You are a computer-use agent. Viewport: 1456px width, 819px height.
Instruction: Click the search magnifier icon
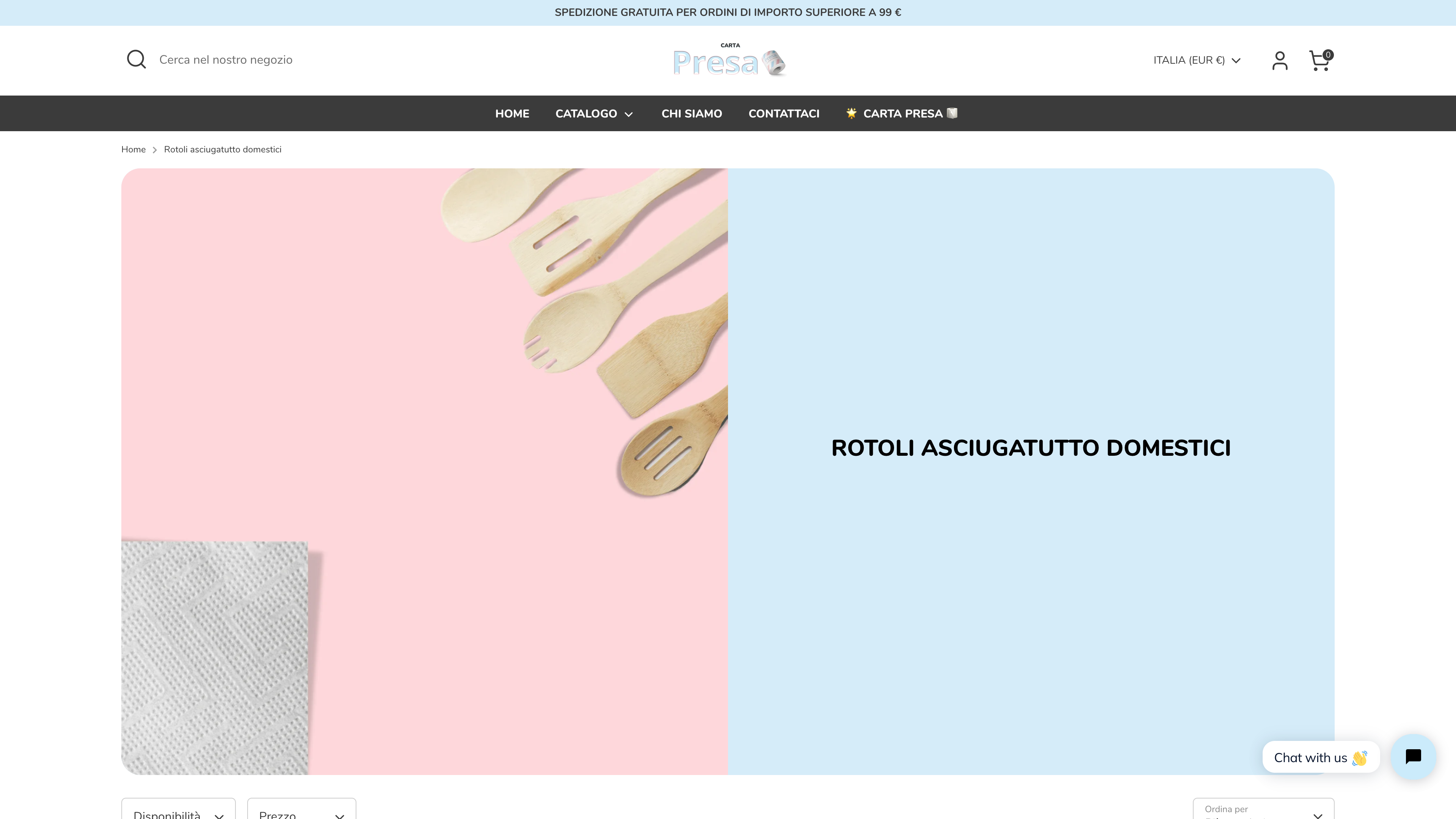pos(136,60)
